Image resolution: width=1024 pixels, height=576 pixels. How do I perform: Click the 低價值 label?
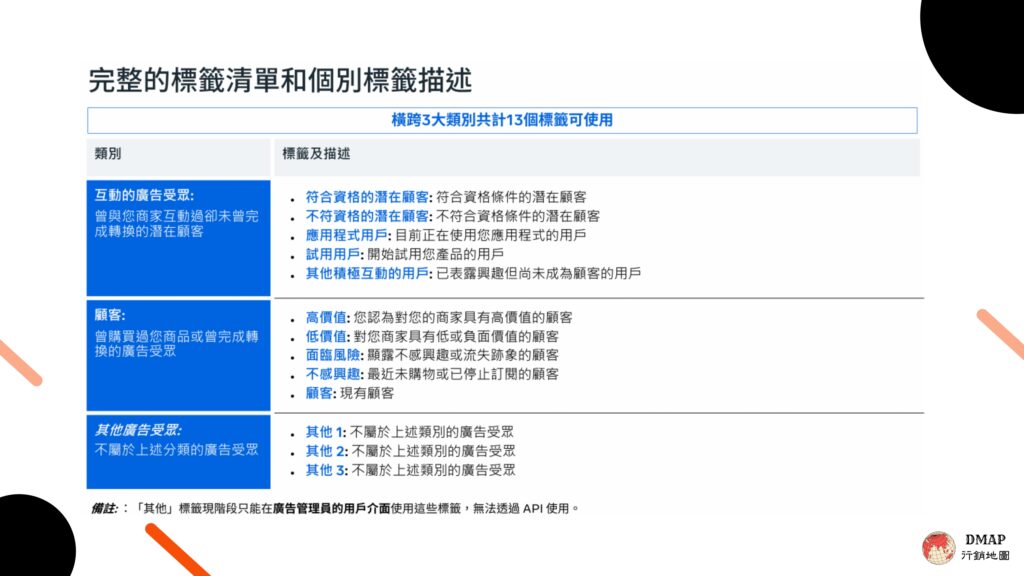click(328, 336)
